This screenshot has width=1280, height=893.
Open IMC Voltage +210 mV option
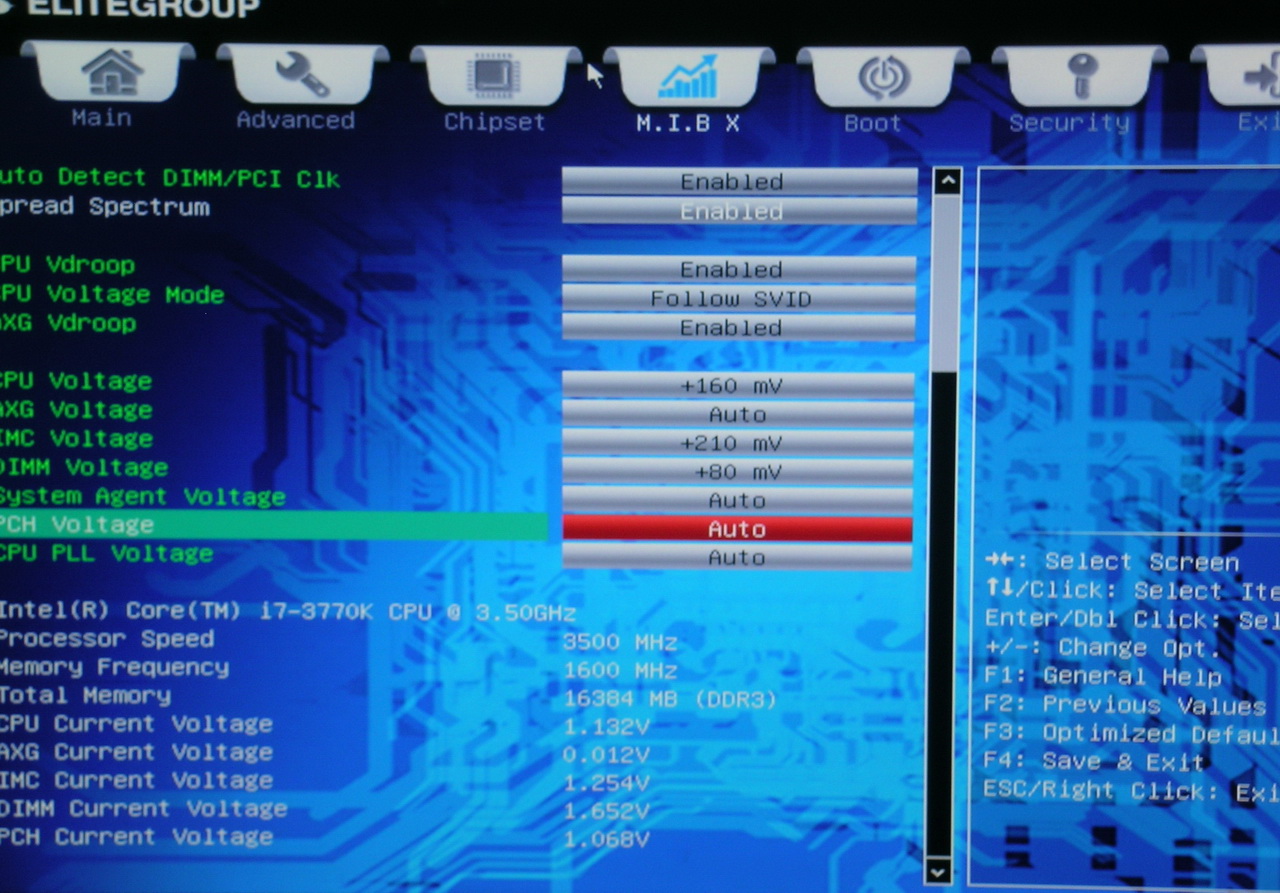coord(737,443)
